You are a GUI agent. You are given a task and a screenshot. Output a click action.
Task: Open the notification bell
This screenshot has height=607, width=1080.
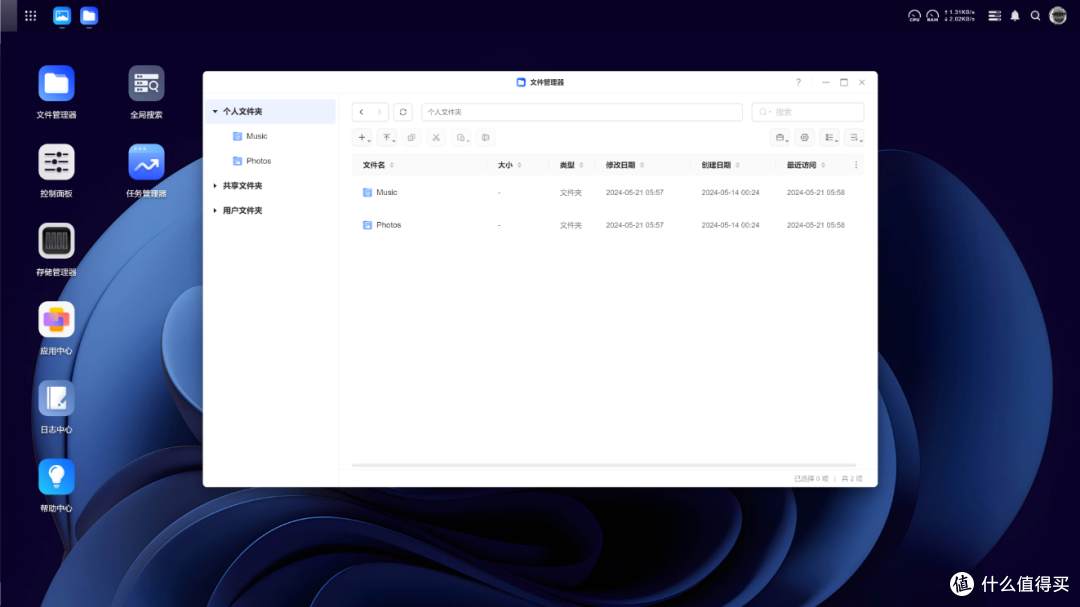[x=1015, y=16]
